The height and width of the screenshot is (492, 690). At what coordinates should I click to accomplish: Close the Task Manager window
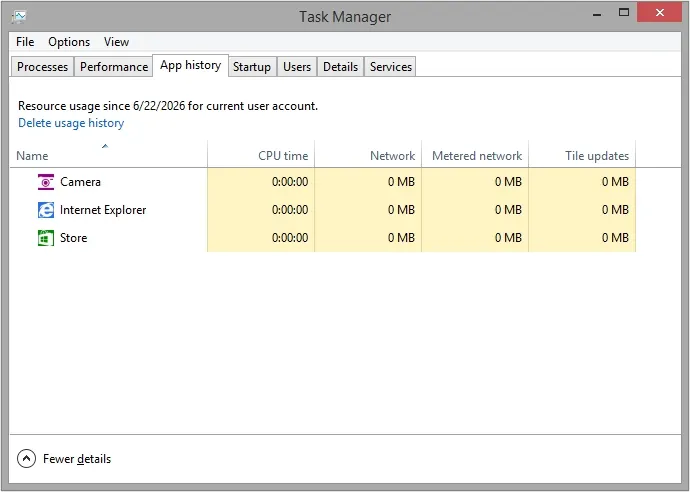[x=660, y=12]
